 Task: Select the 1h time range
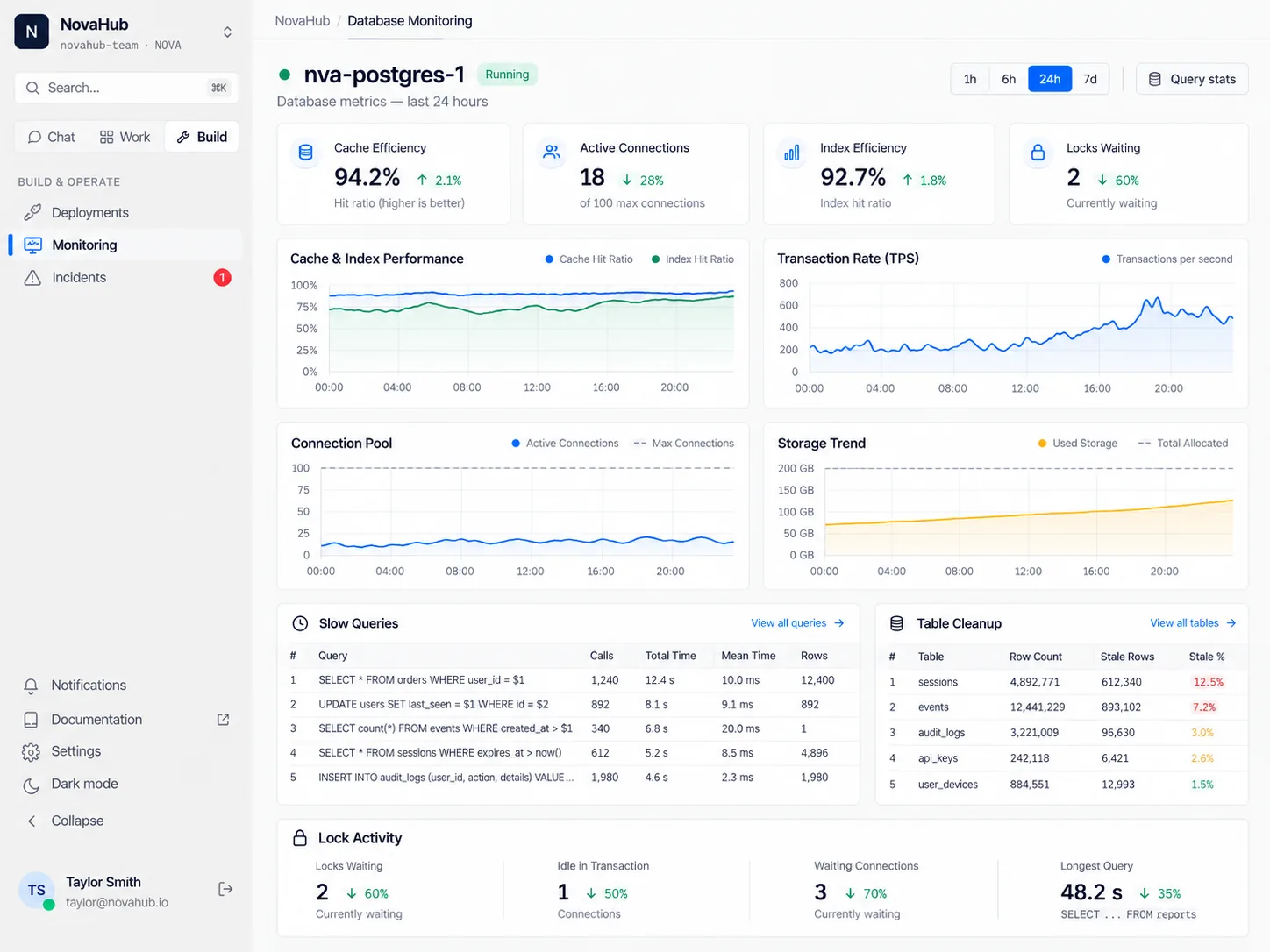(x=970, y=79)
